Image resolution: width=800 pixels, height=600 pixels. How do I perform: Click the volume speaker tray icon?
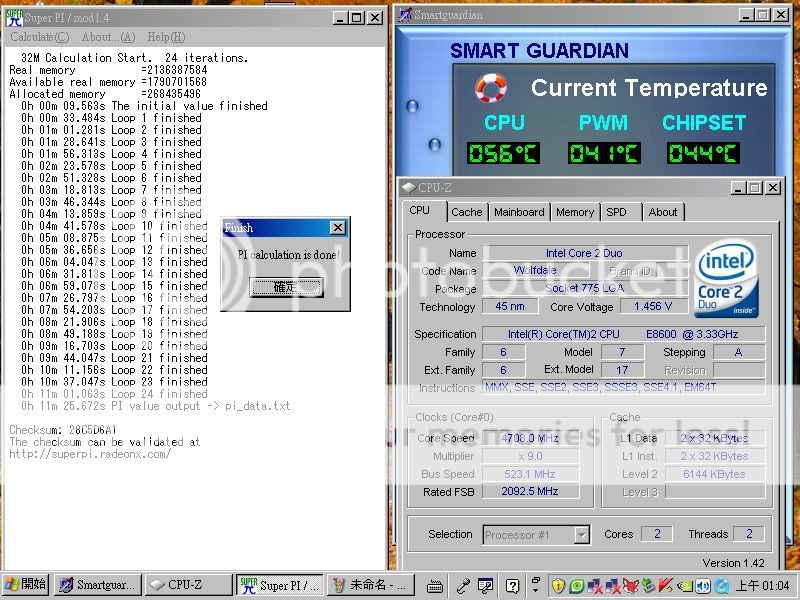(703, 585)
